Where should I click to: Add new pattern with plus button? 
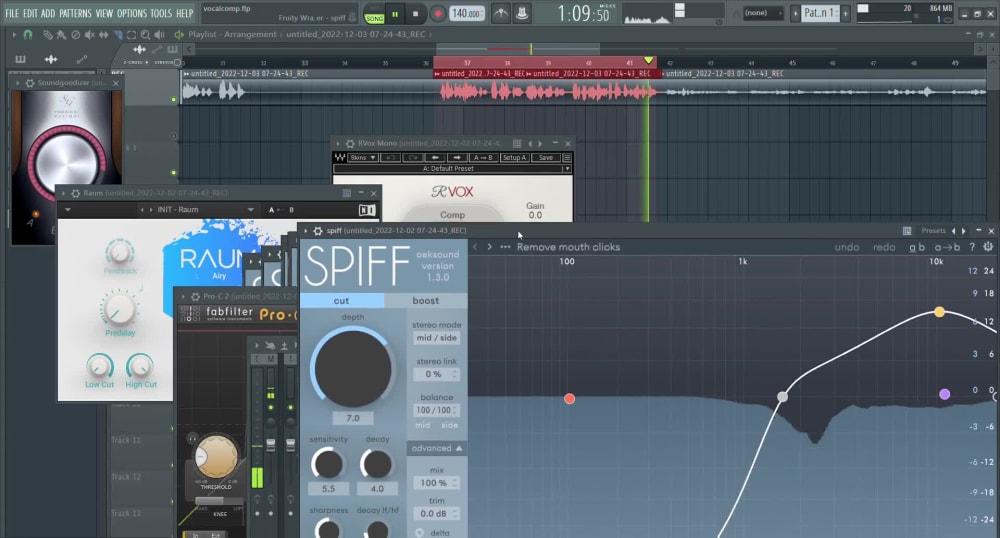coord(846,13)
